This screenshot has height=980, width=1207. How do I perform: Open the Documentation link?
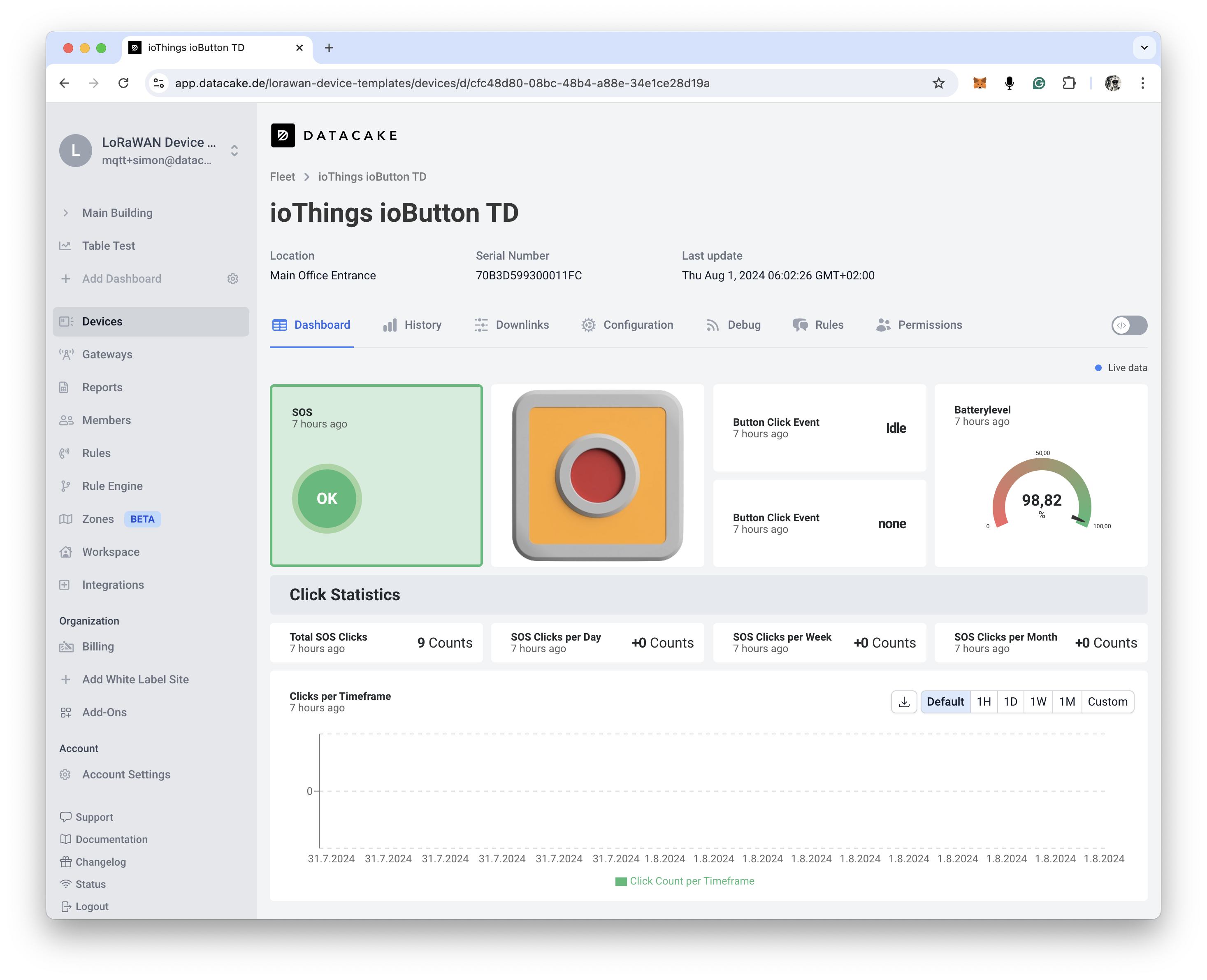tap(104, 839)
